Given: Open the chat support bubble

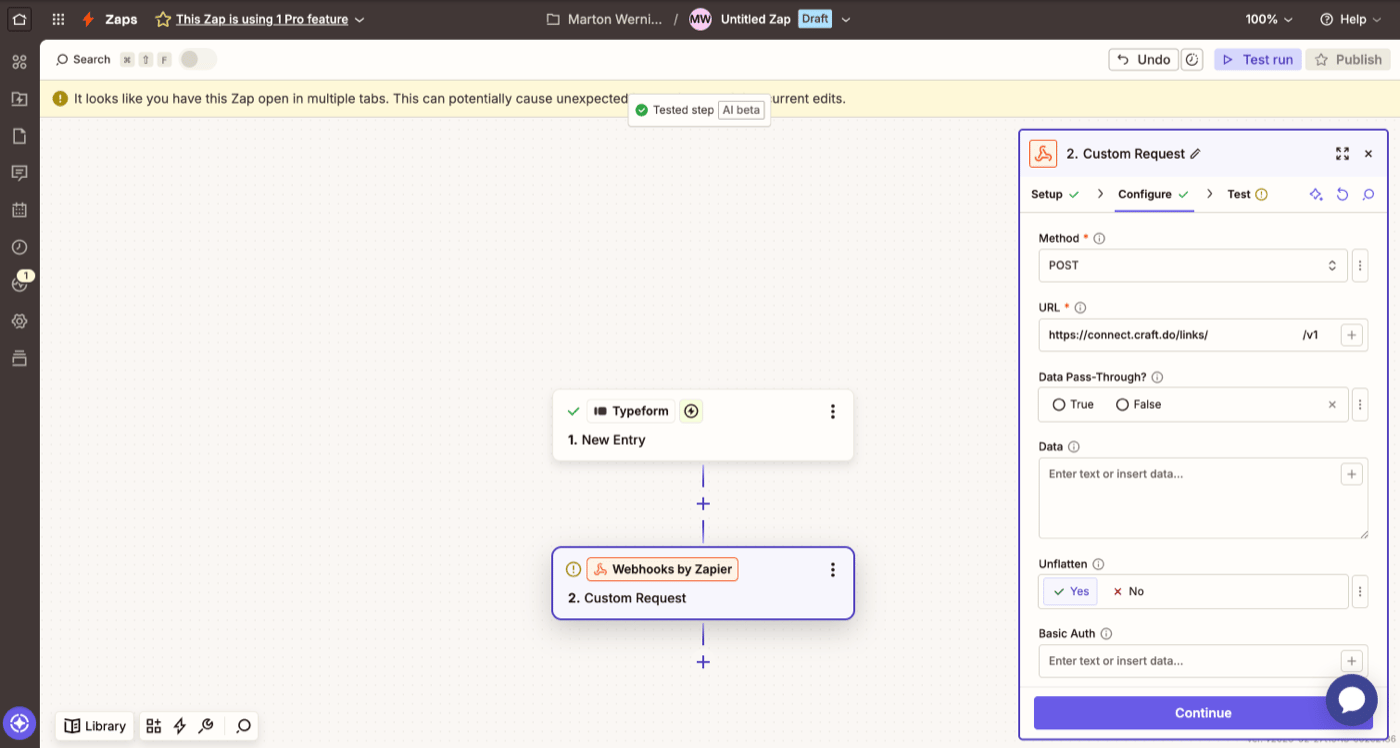Looking at the screenshot, I should (x=1351, y=700).
